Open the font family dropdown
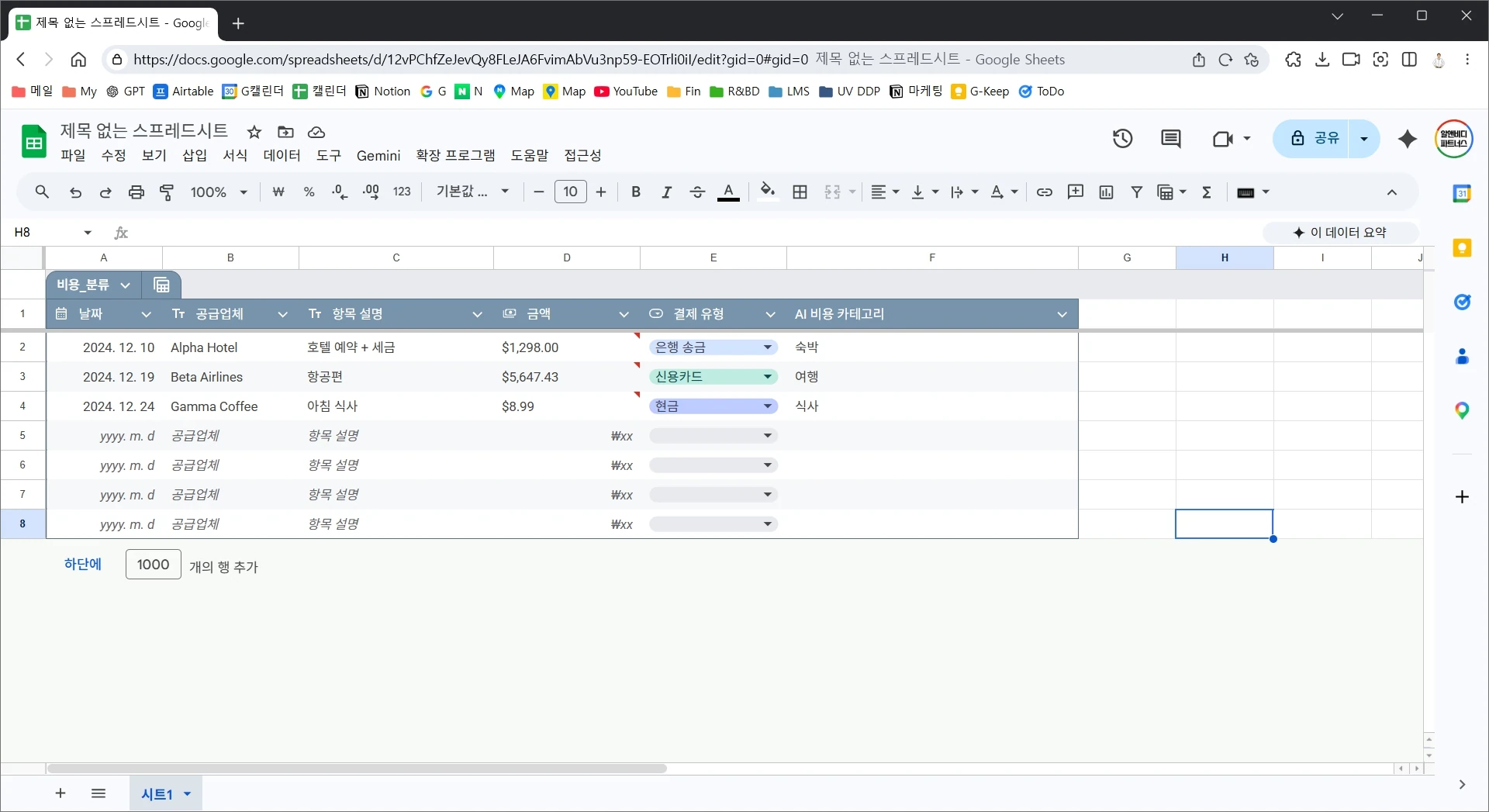 [x=472, y=192]
